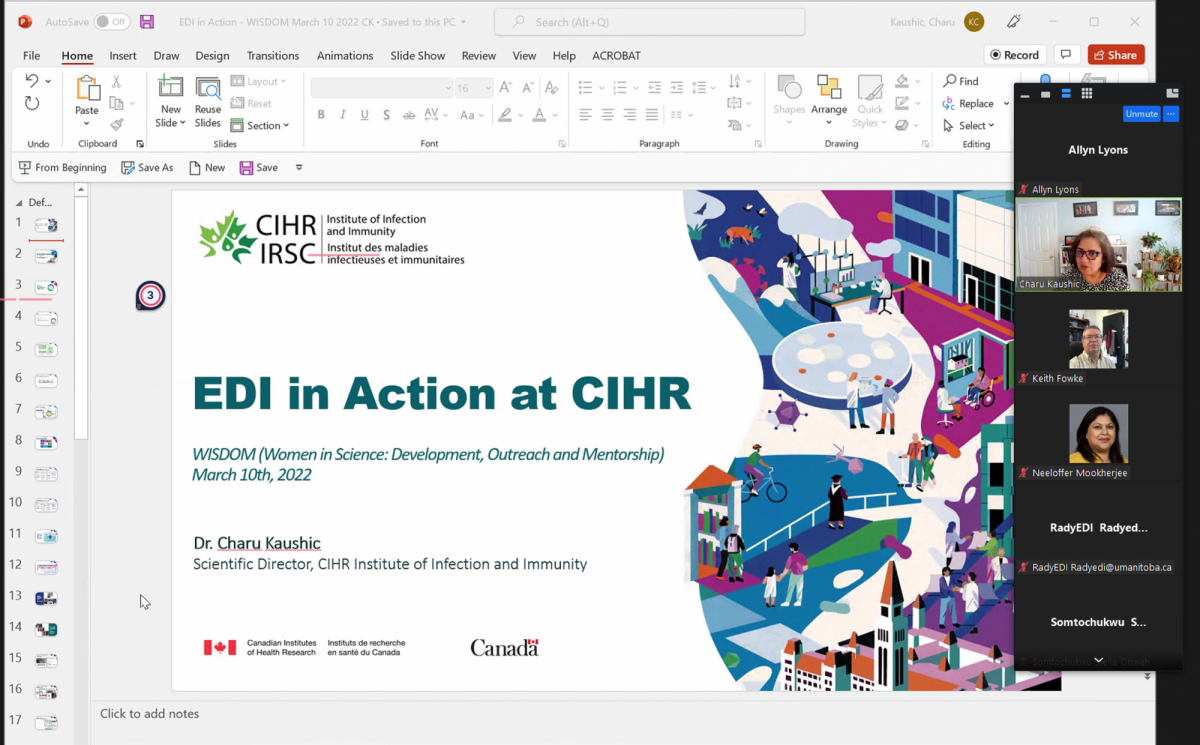1200x745 pixels.
Task: Expand the Section dropdown
Action: (x=260, y=126)
